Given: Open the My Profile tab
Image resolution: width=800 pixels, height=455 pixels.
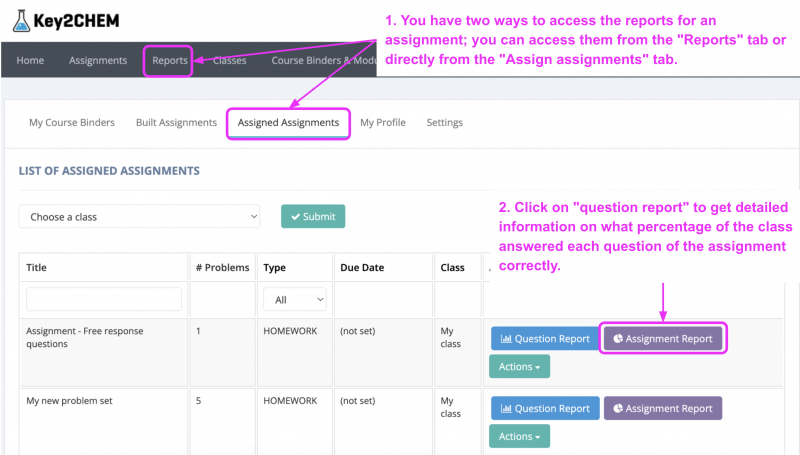Looking at the screenshot, I should tap(383, 123).
